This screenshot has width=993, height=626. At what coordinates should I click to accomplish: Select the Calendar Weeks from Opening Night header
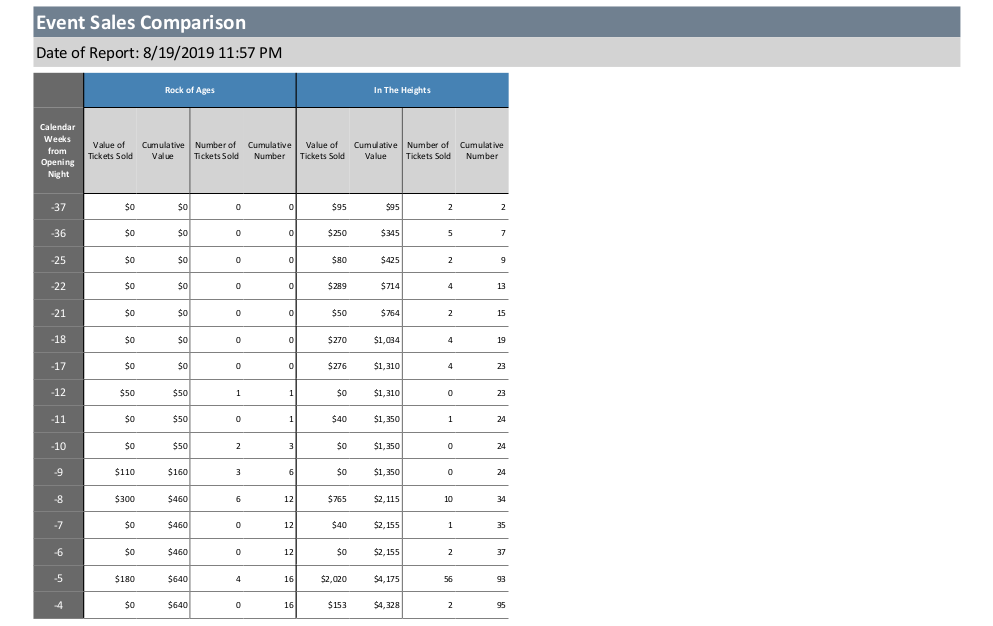click(58, 150)
